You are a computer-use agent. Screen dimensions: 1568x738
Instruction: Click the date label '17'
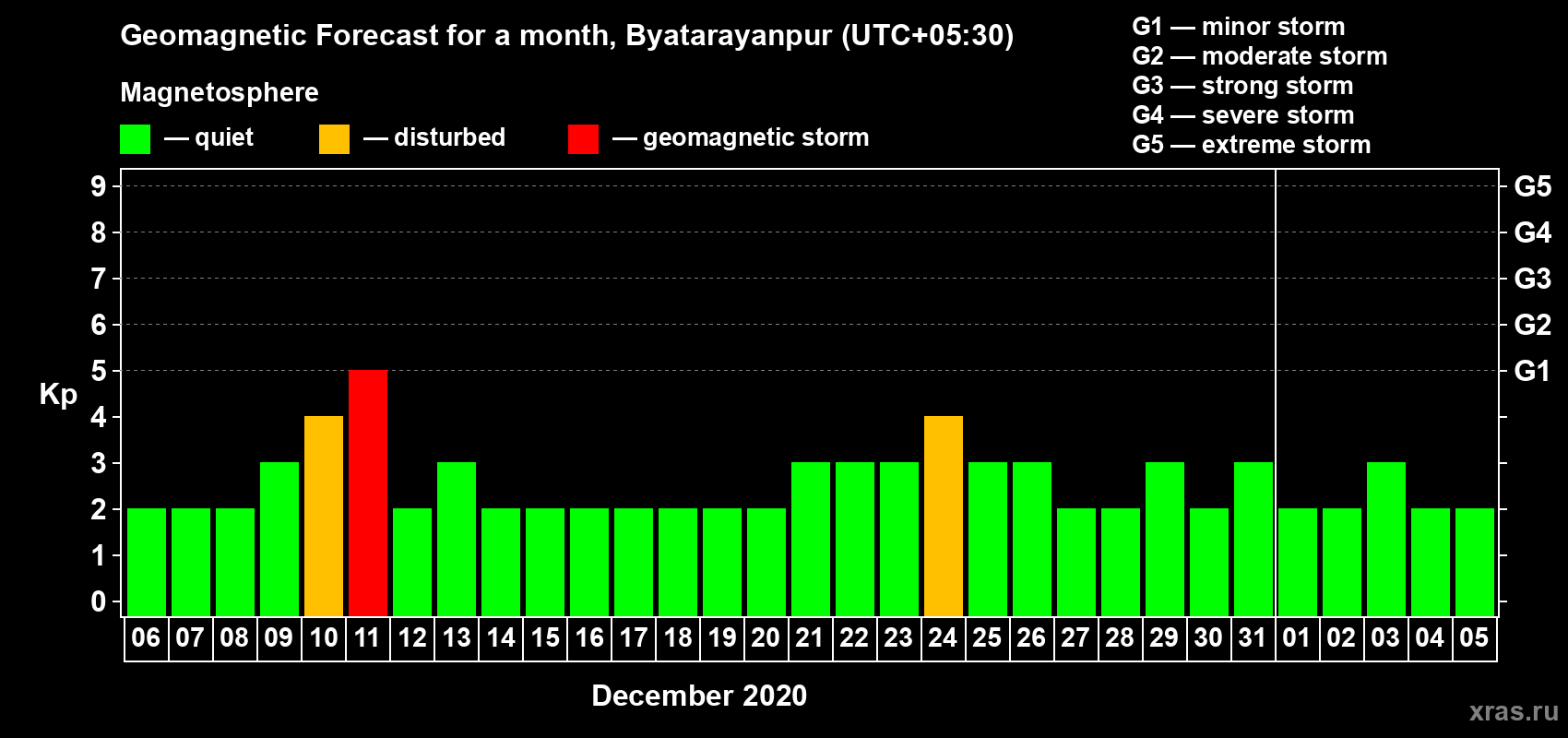pos(633,637)
